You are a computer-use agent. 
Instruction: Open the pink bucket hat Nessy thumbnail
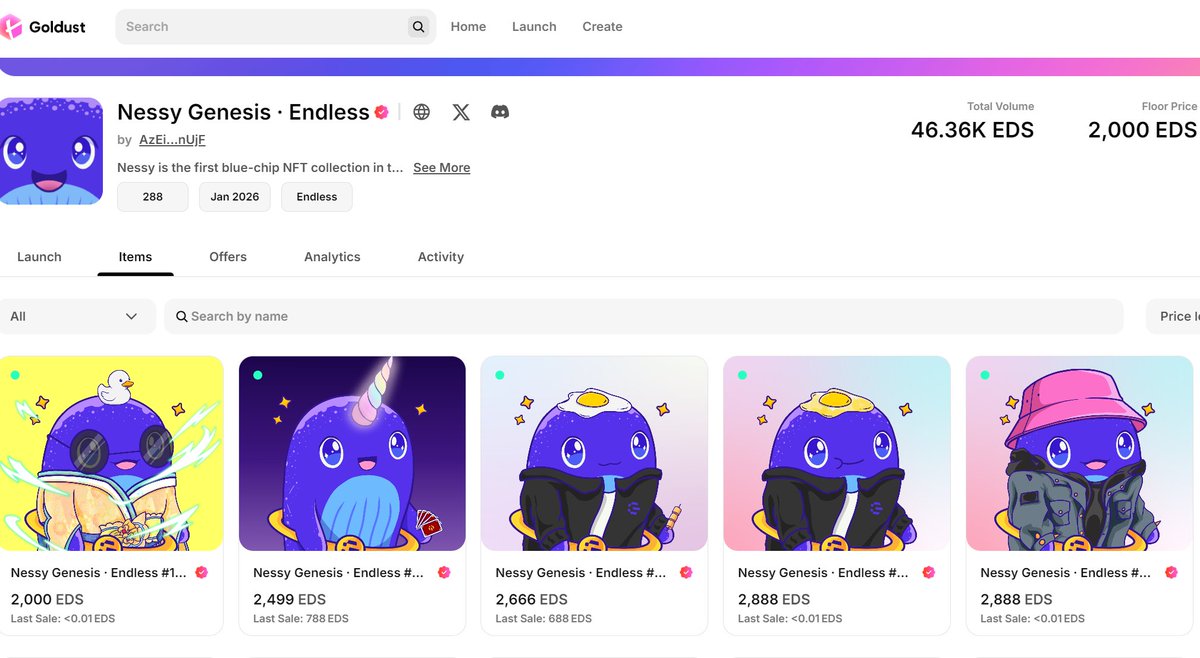coord(1079,453)
